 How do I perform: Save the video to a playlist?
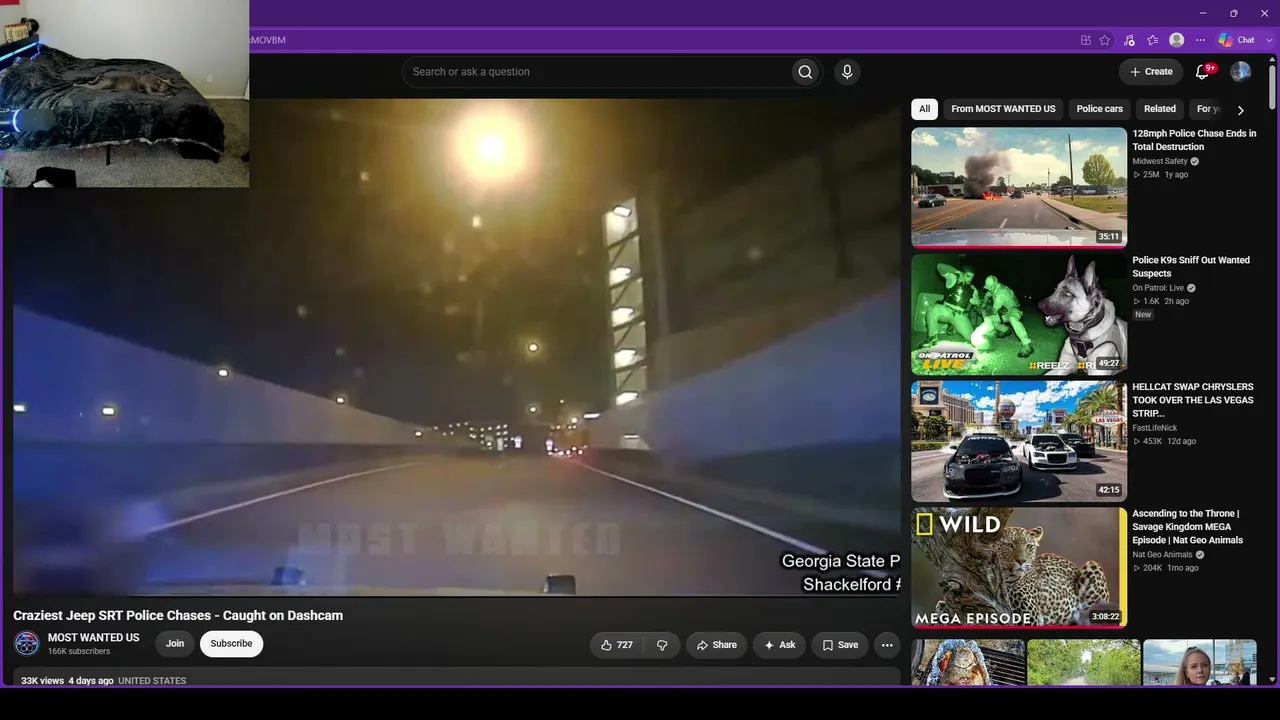pyautogui.click(x=840, y=645)
